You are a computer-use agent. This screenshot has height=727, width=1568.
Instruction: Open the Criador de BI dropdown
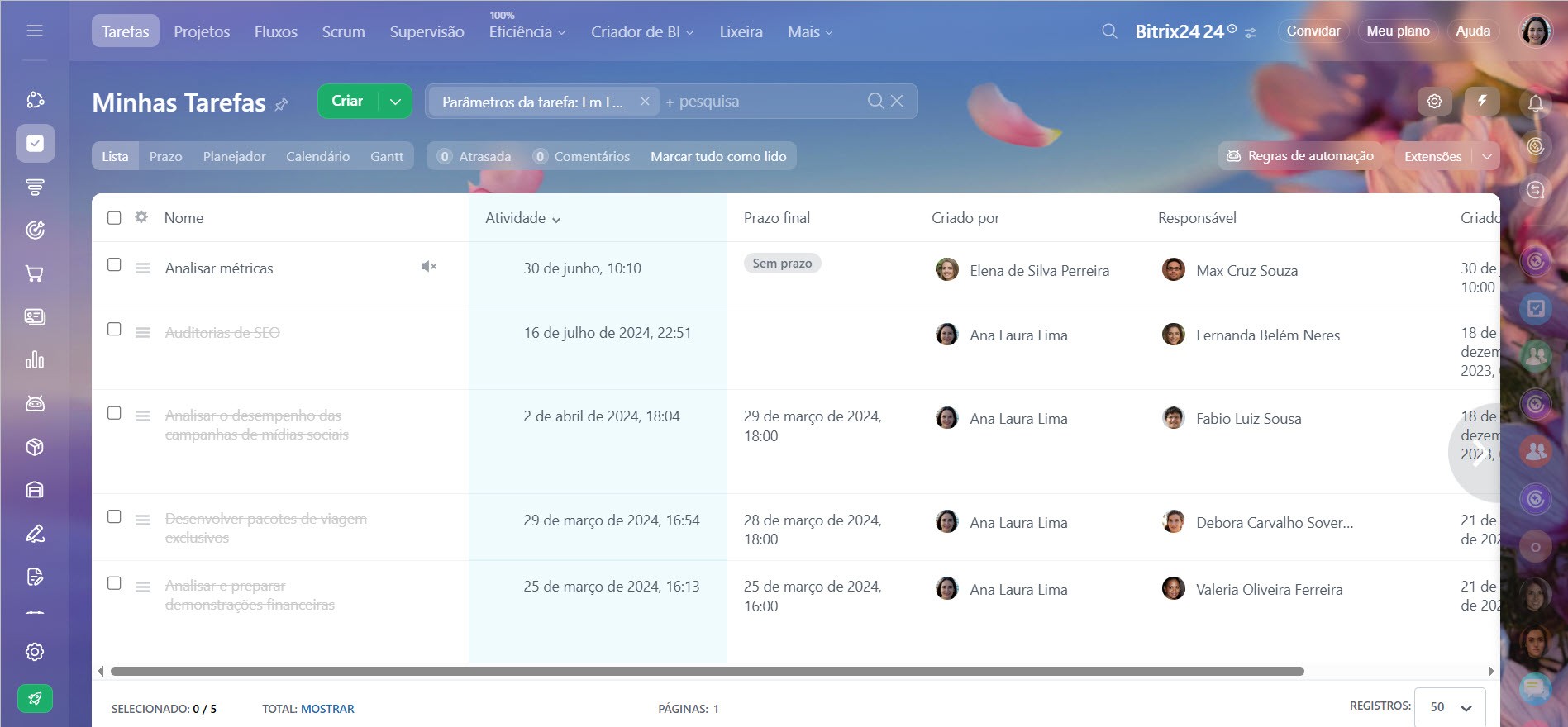click(x=642, y=31)
